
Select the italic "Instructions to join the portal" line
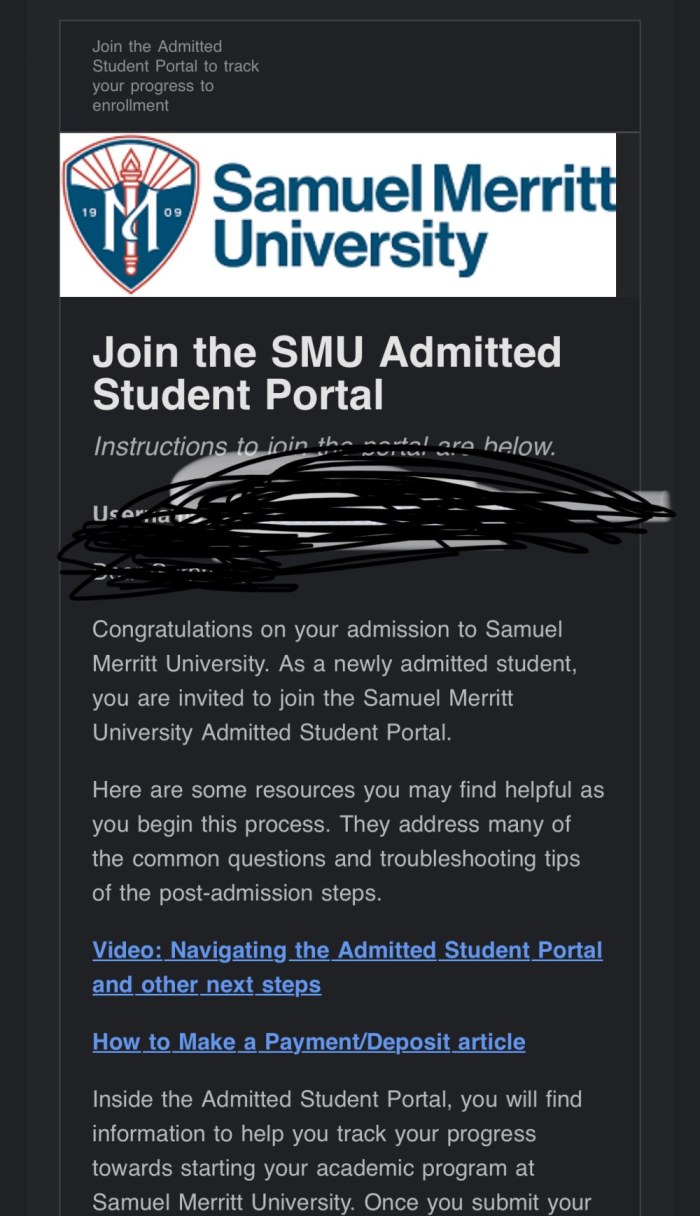pyautogui.click(x=323, y=446)
